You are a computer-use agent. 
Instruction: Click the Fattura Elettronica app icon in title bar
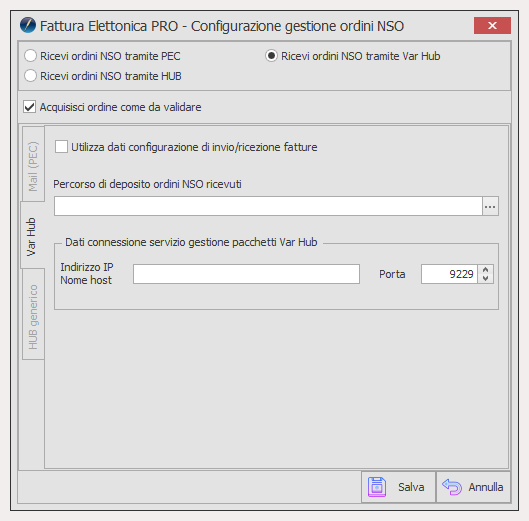[28, 25]
